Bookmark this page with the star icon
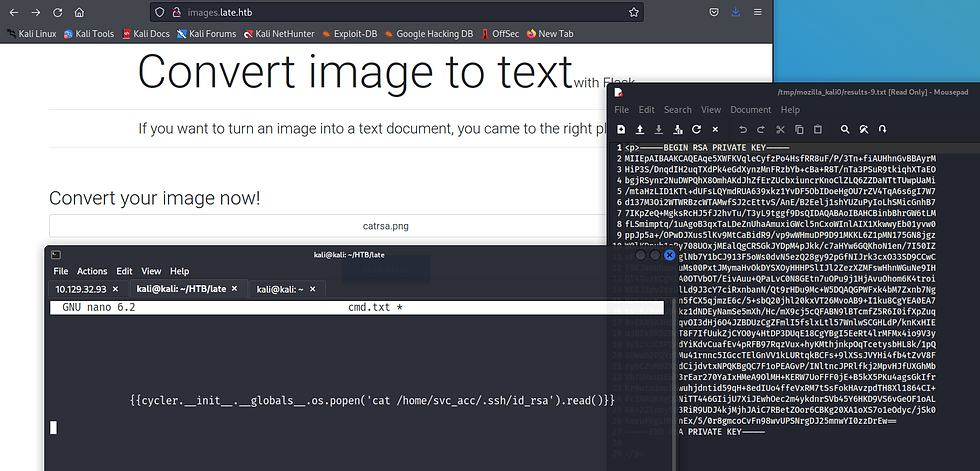 (633, 12)
